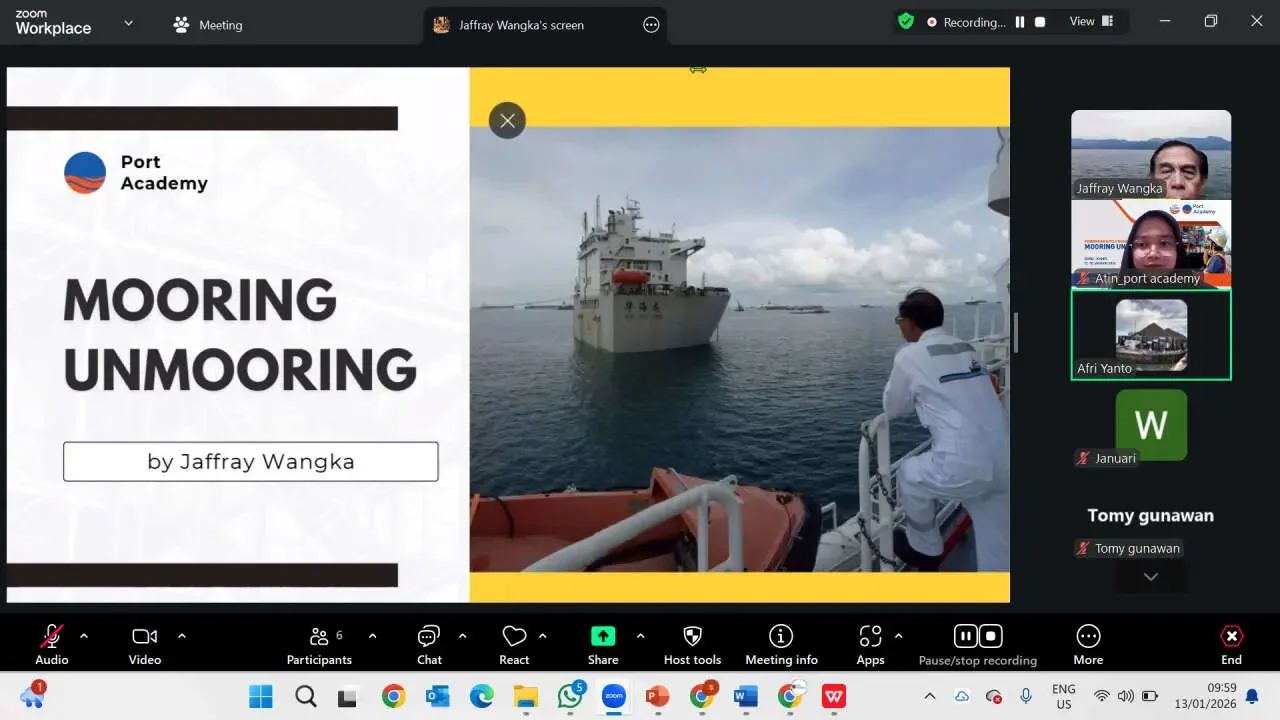Open shared screen options ellipsis

[x=651, y=25]
